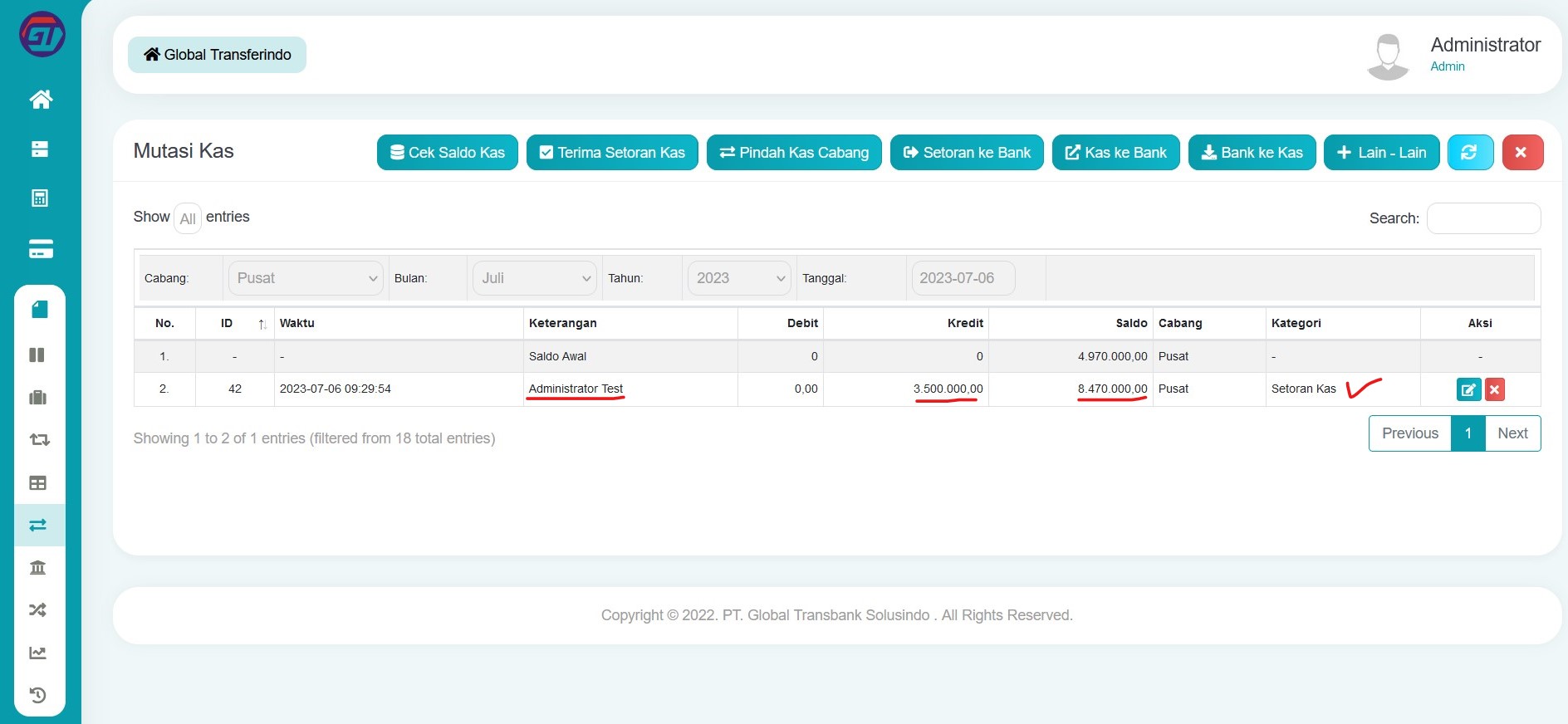
Task: Click the Next pagination button
Action: coord(1512,433)
